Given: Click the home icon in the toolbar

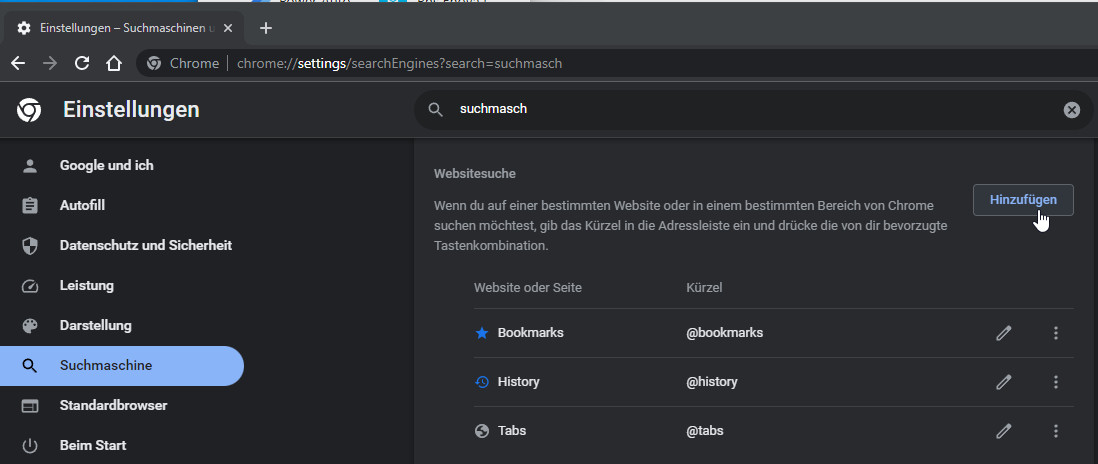Looking at the screenshot, I should point(114,63).
